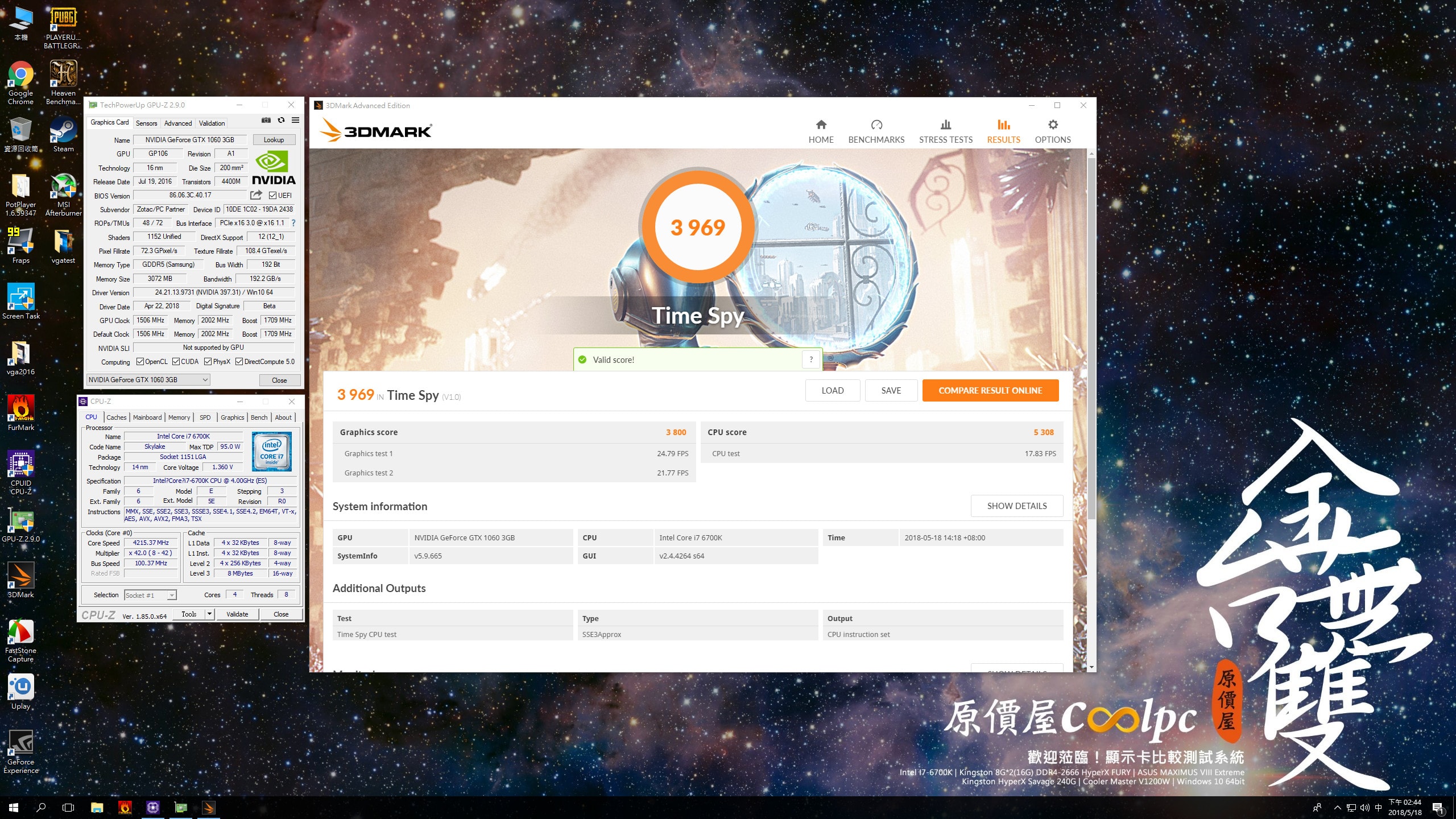
Task: Click the Intel Core i7 logo in CPU-Z
Action: [272, 452]
